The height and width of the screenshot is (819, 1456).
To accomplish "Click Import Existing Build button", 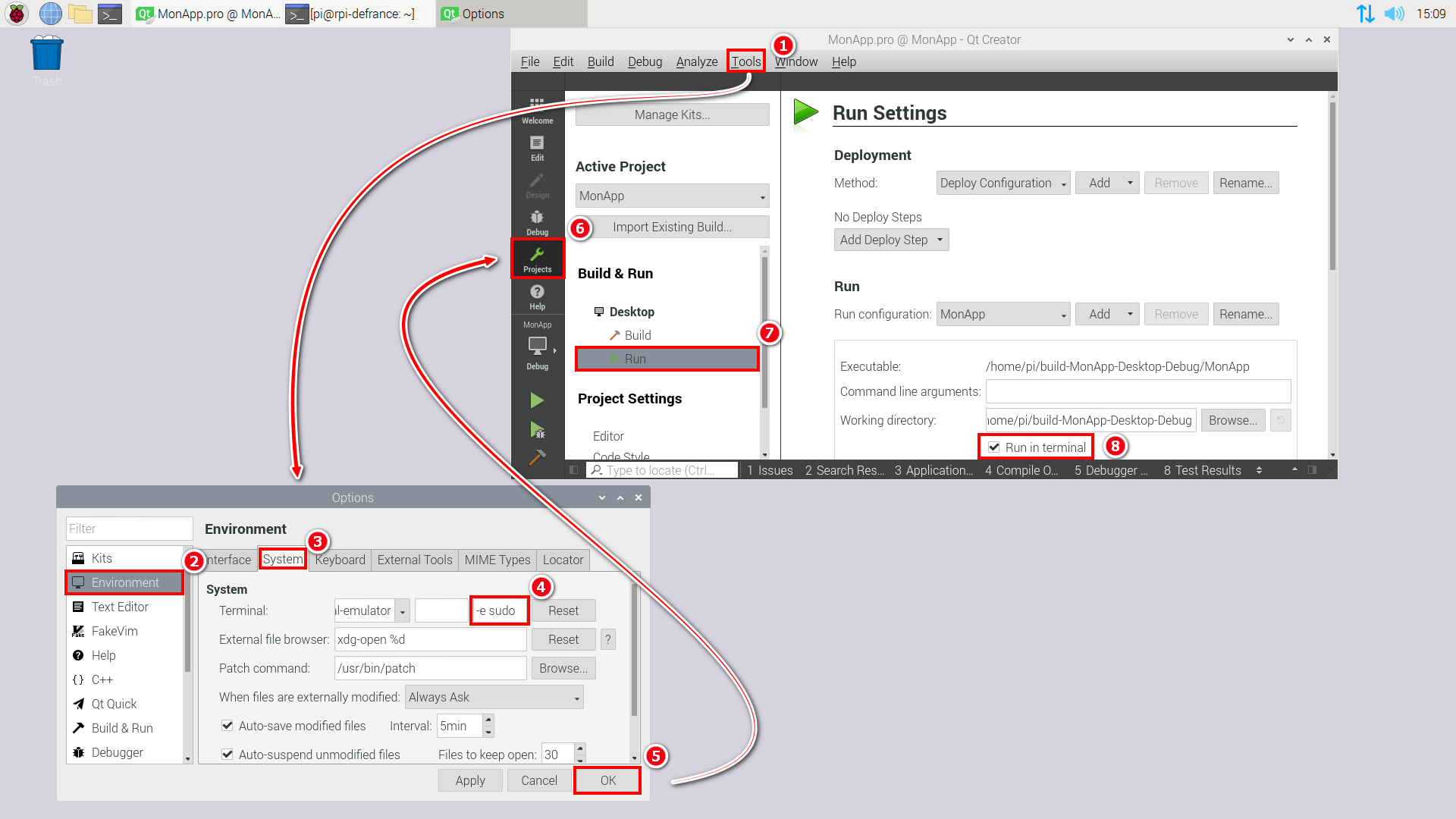I will click(x=672, y=227).
